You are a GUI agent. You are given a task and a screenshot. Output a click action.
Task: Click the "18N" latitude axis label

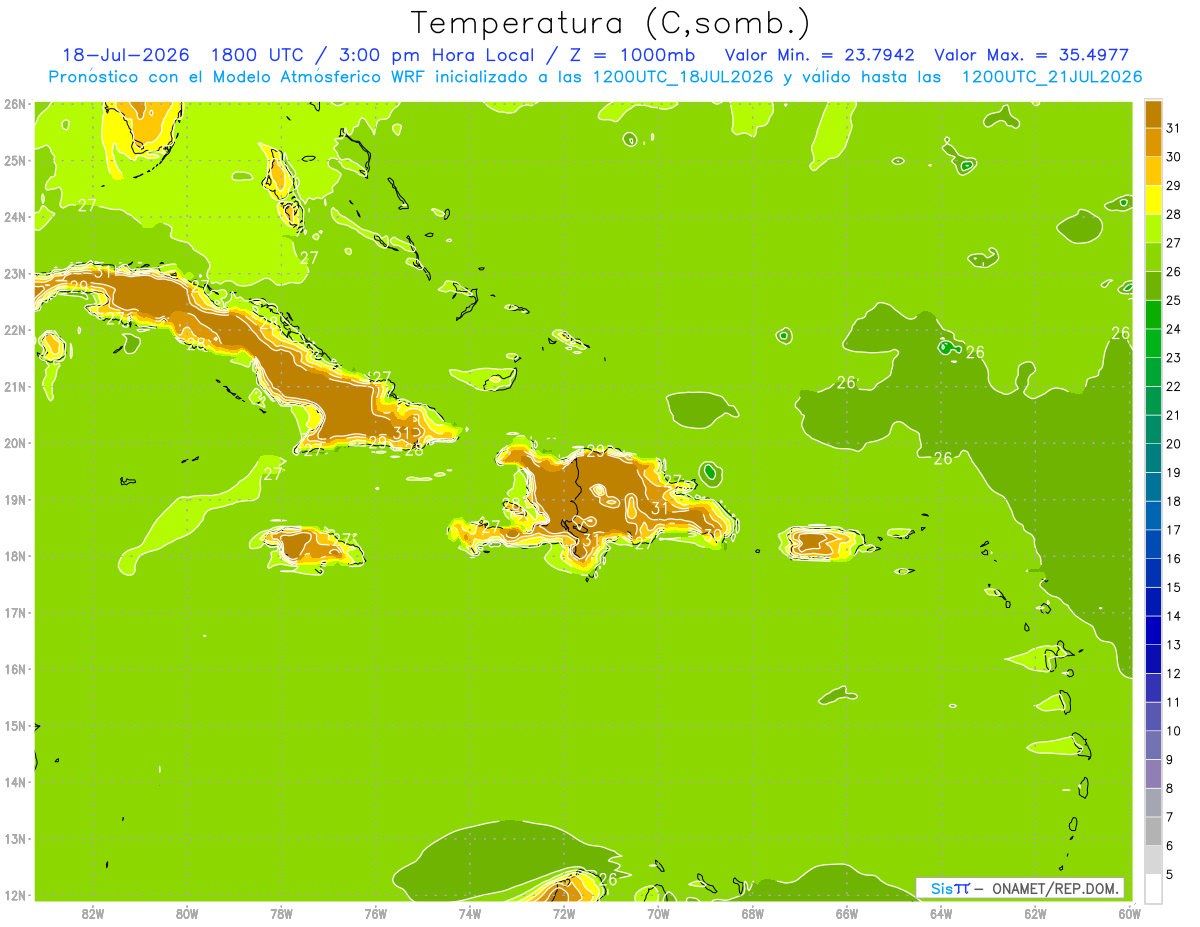point(15,556)
